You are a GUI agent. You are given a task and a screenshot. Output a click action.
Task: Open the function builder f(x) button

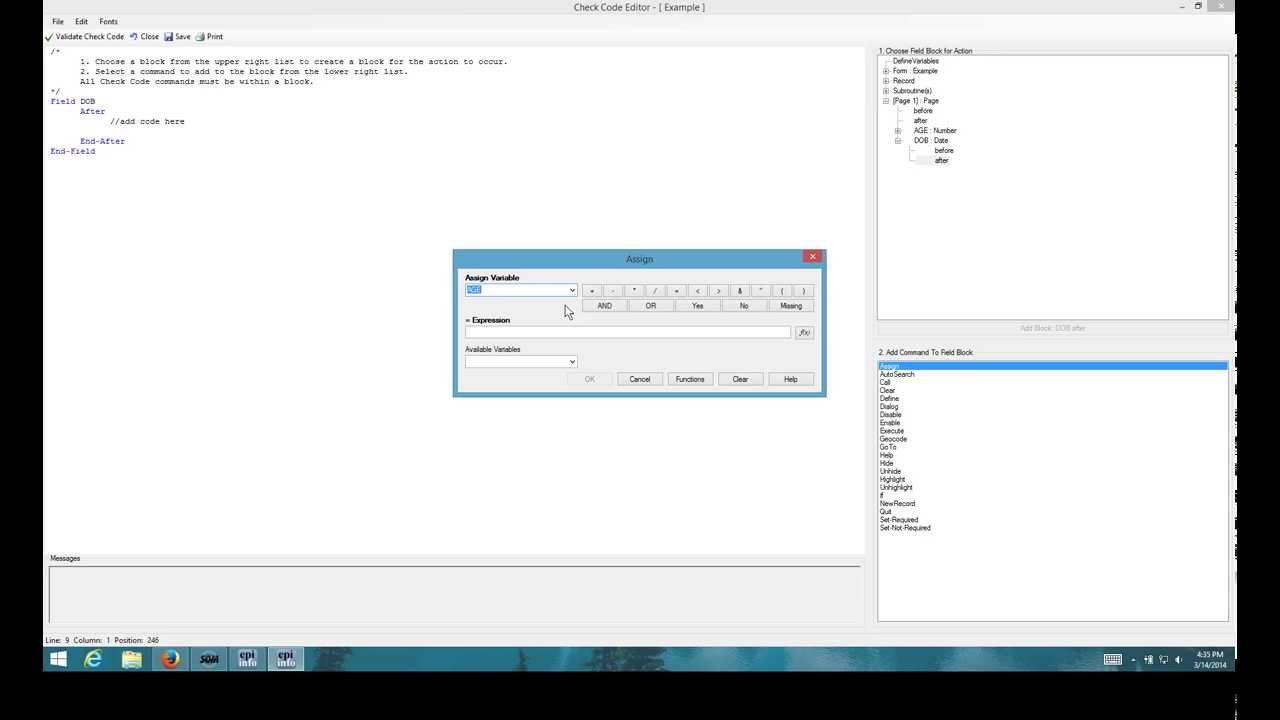[x=804, y=332]
